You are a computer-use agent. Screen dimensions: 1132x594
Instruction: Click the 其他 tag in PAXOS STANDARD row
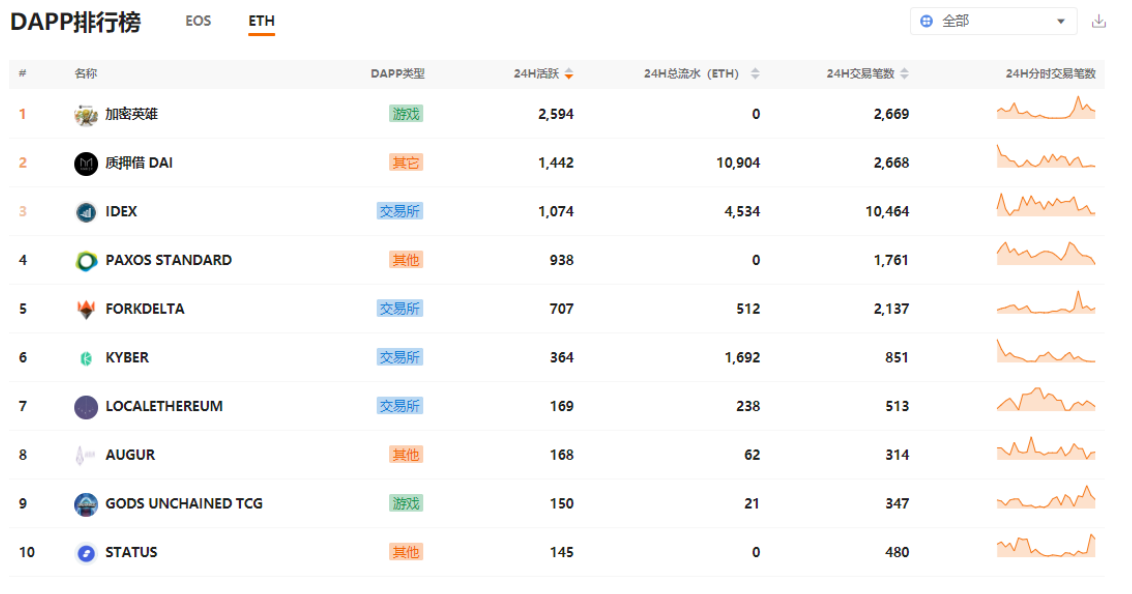[x=406, y=260]
